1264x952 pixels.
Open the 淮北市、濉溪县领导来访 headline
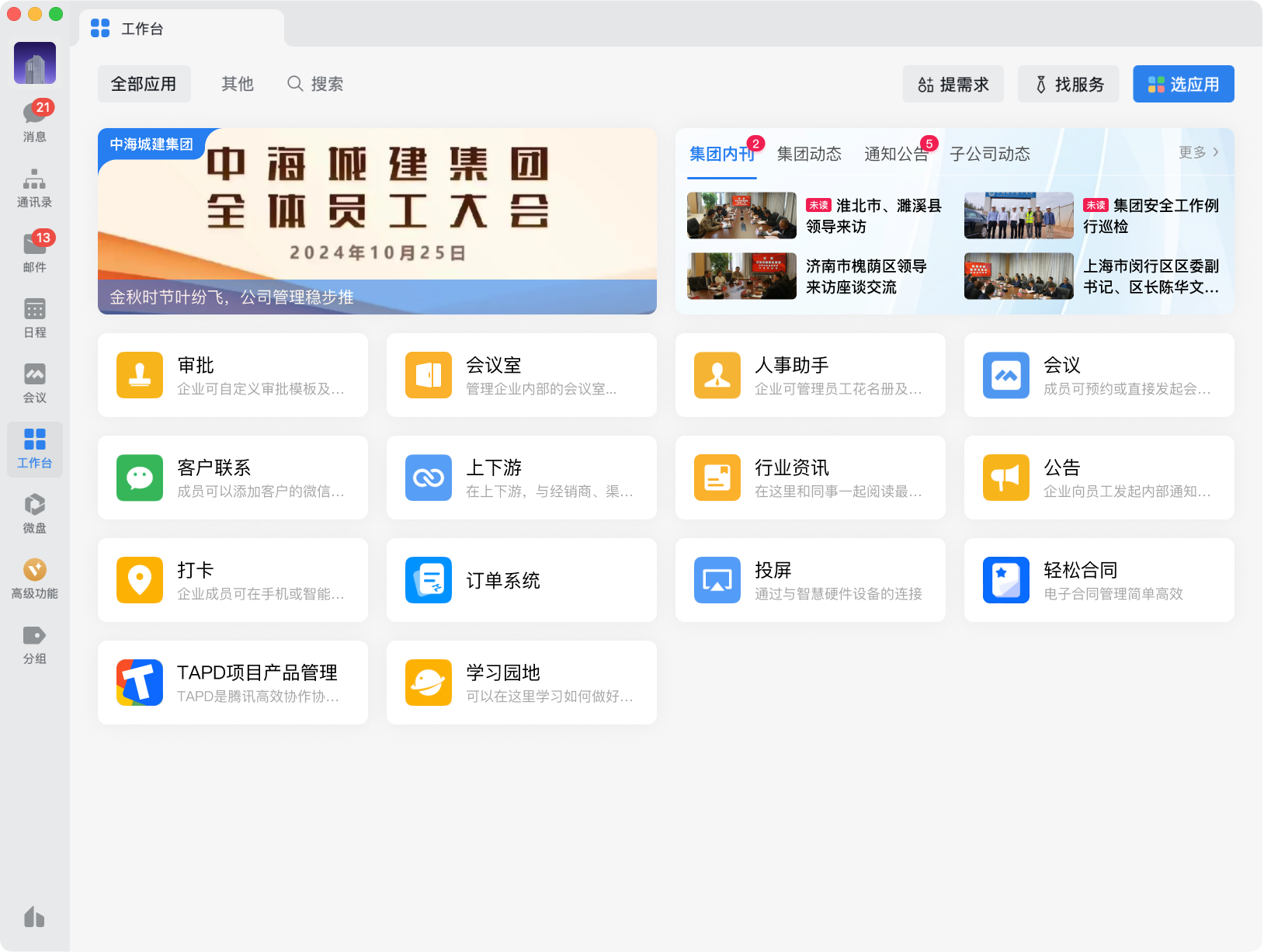click(x=873, y=216)
